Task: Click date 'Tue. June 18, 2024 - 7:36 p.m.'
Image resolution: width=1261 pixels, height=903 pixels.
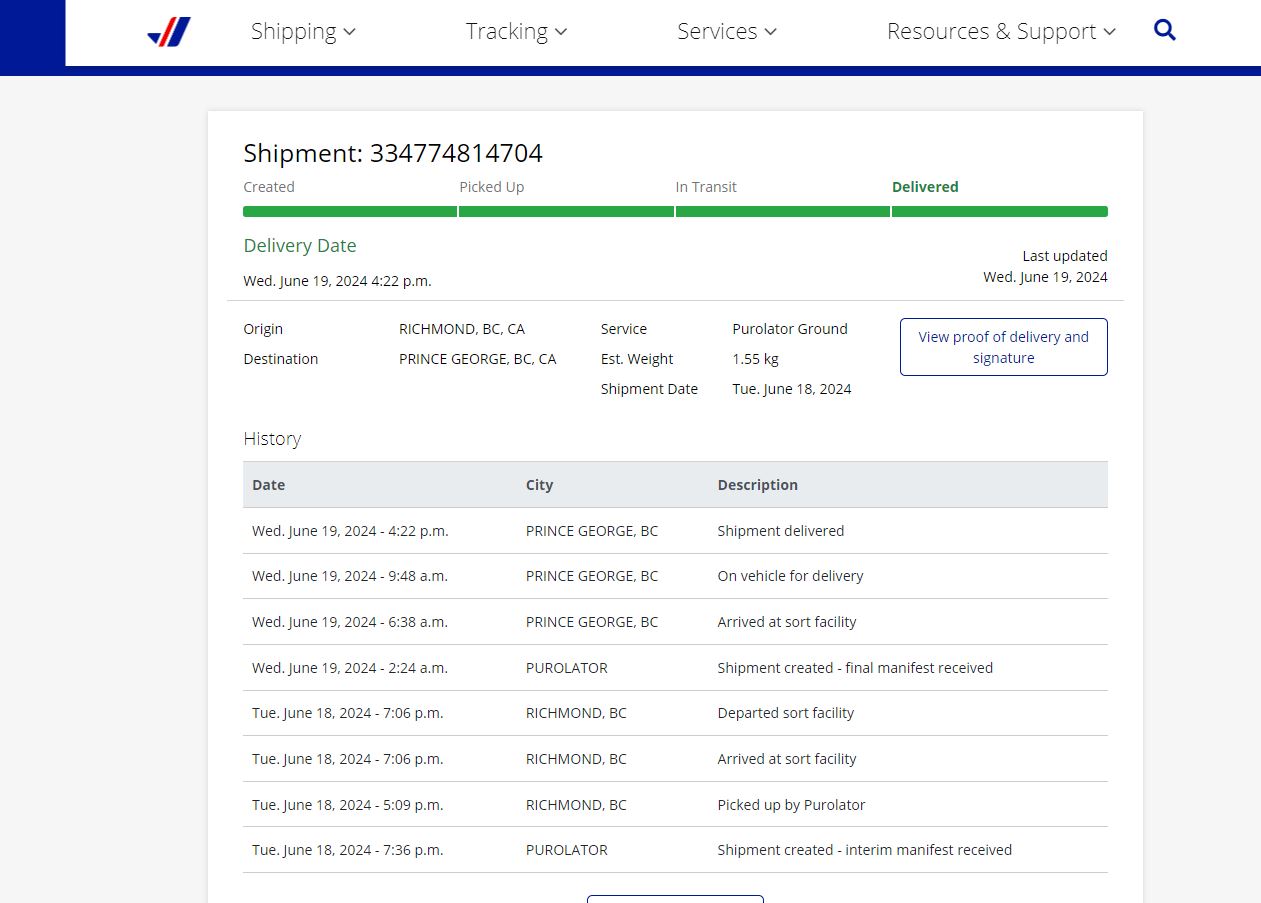Action: pyautogui.click(x=347, y=850)
